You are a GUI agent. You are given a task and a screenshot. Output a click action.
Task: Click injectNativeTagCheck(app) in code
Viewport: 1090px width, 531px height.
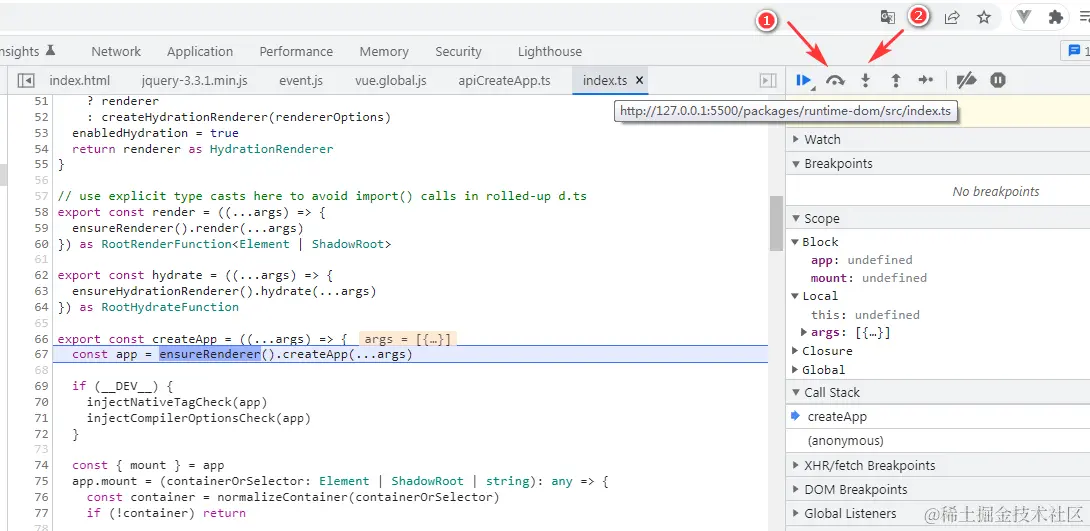coord(177,402)
